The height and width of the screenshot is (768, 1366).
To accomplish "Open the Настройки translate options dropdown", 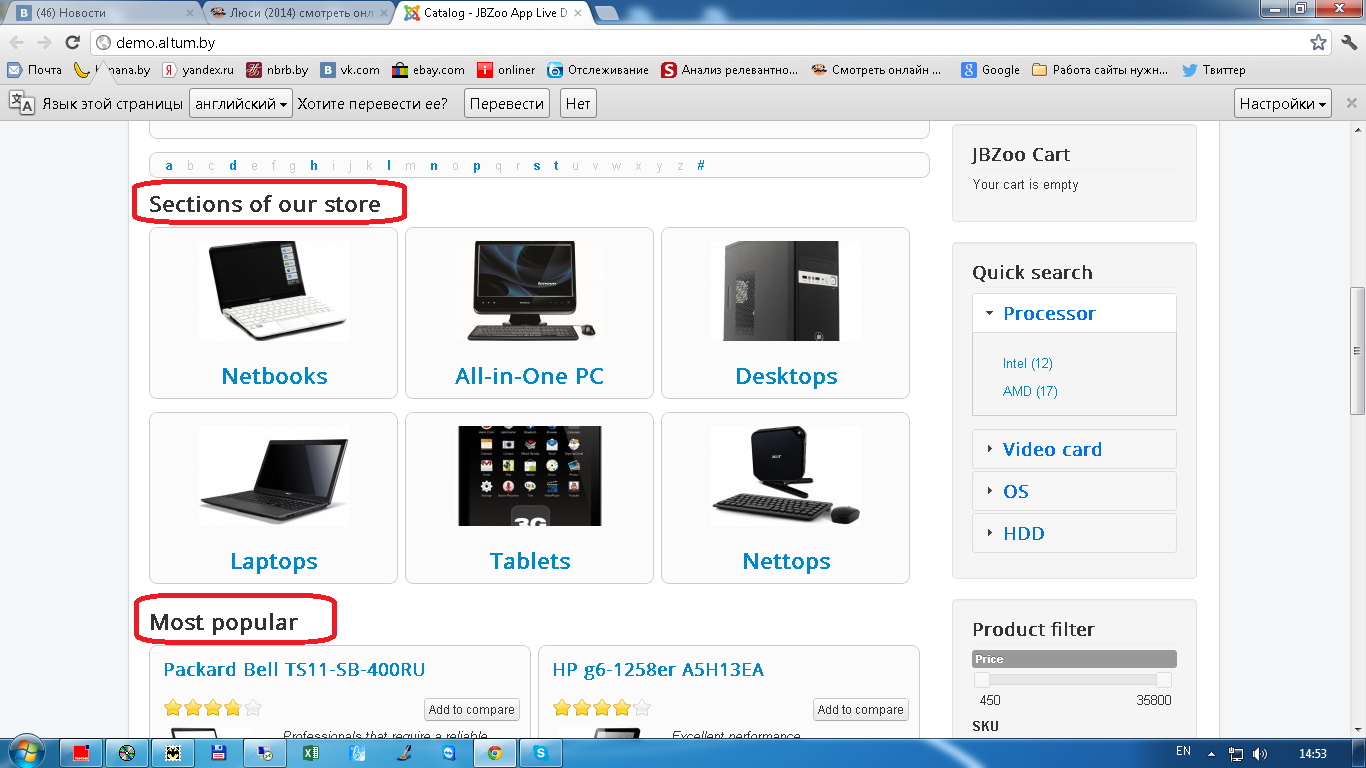I will [x=1283, y=103].
